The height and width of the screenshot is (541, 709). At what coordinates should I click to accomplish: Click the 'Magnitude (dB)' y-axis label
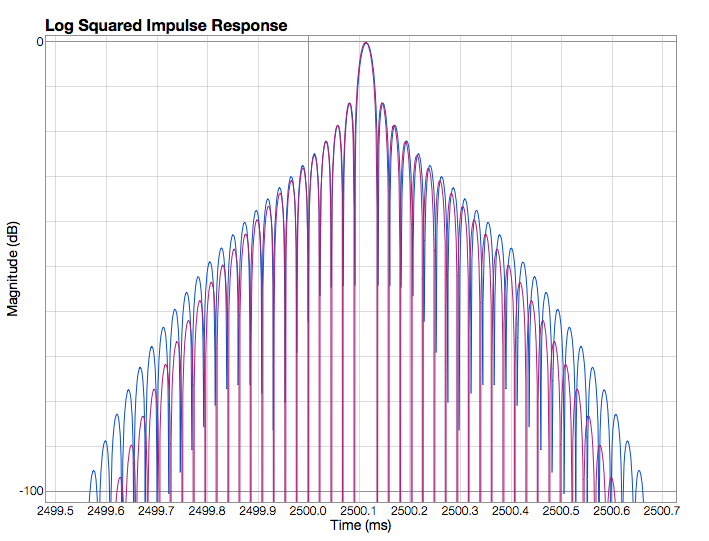point(13,269)
